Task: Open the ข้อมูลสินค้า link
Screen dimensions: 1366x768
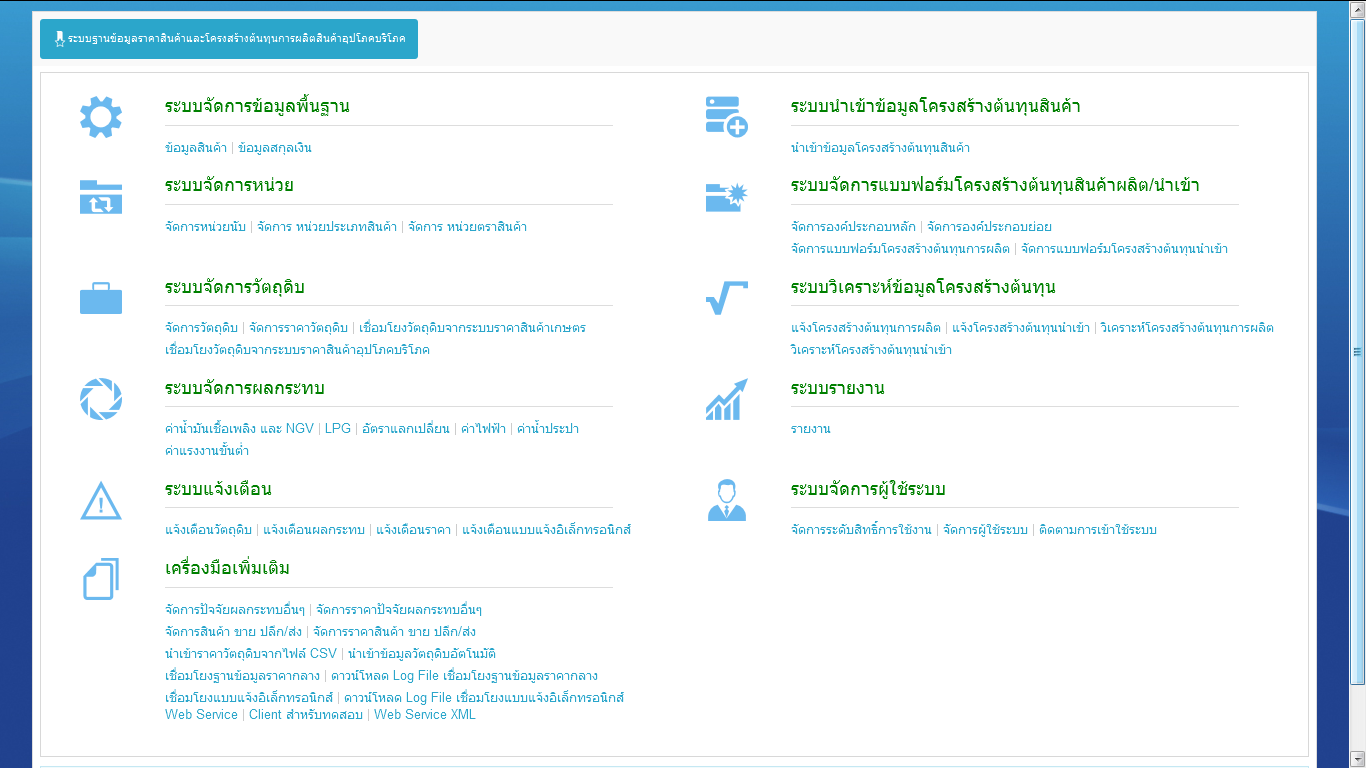Action: pos(196,148)
